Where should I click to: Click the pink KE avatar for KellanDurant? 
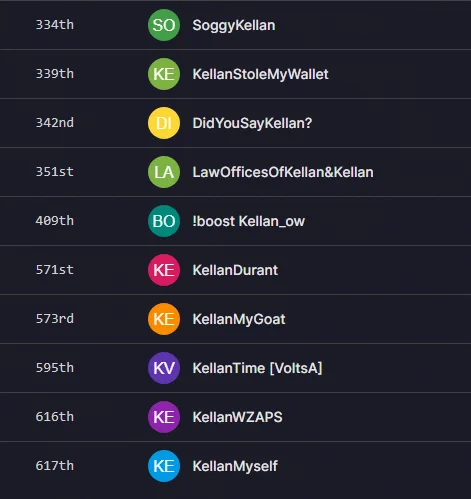pyautogui.click(x=164, y=270)
